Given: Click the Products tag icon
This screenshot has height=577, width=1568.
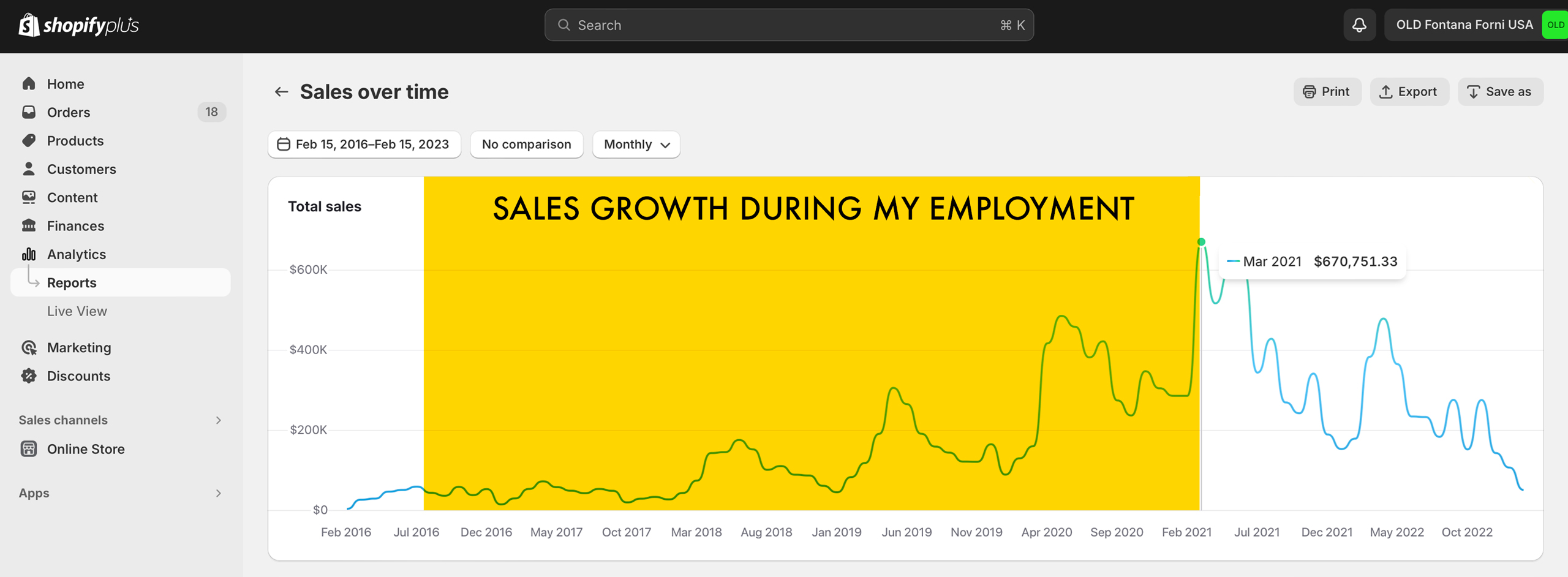Looking at the screenshot, I should [x=29, y=140].
